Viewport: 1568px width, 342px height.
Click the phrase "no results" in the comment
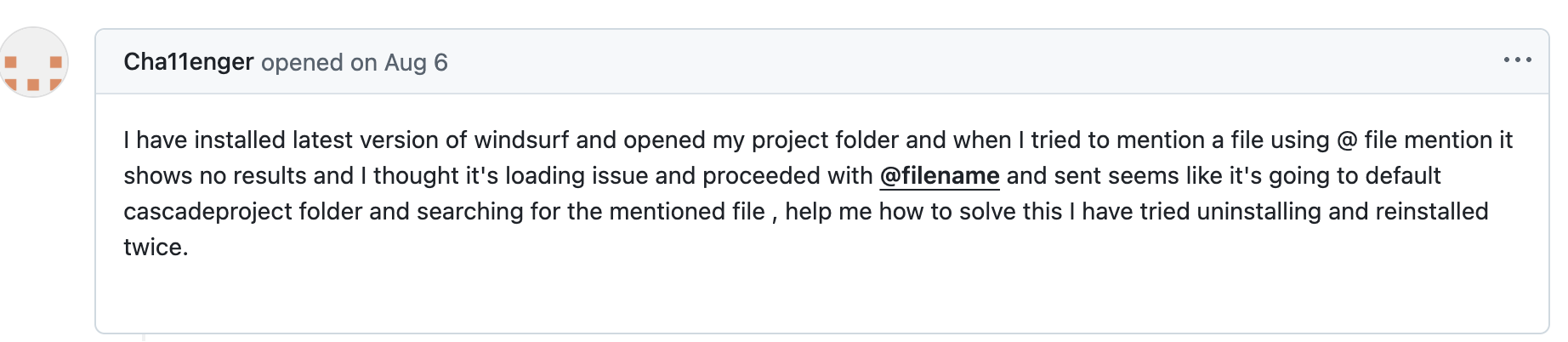[253, 176]
